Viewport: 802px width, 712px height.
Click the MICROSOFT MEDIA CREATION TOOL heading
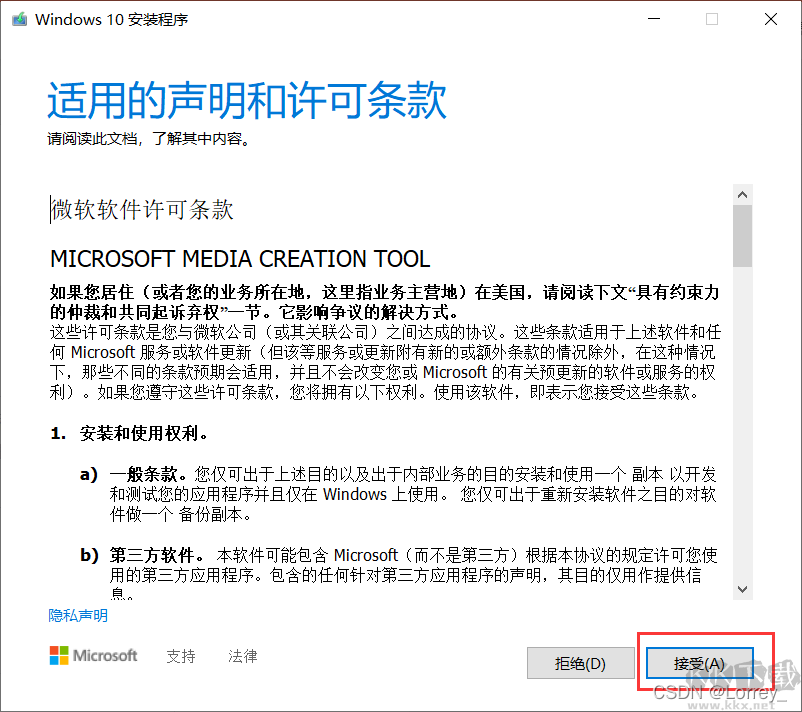click(x=240, y=258)
